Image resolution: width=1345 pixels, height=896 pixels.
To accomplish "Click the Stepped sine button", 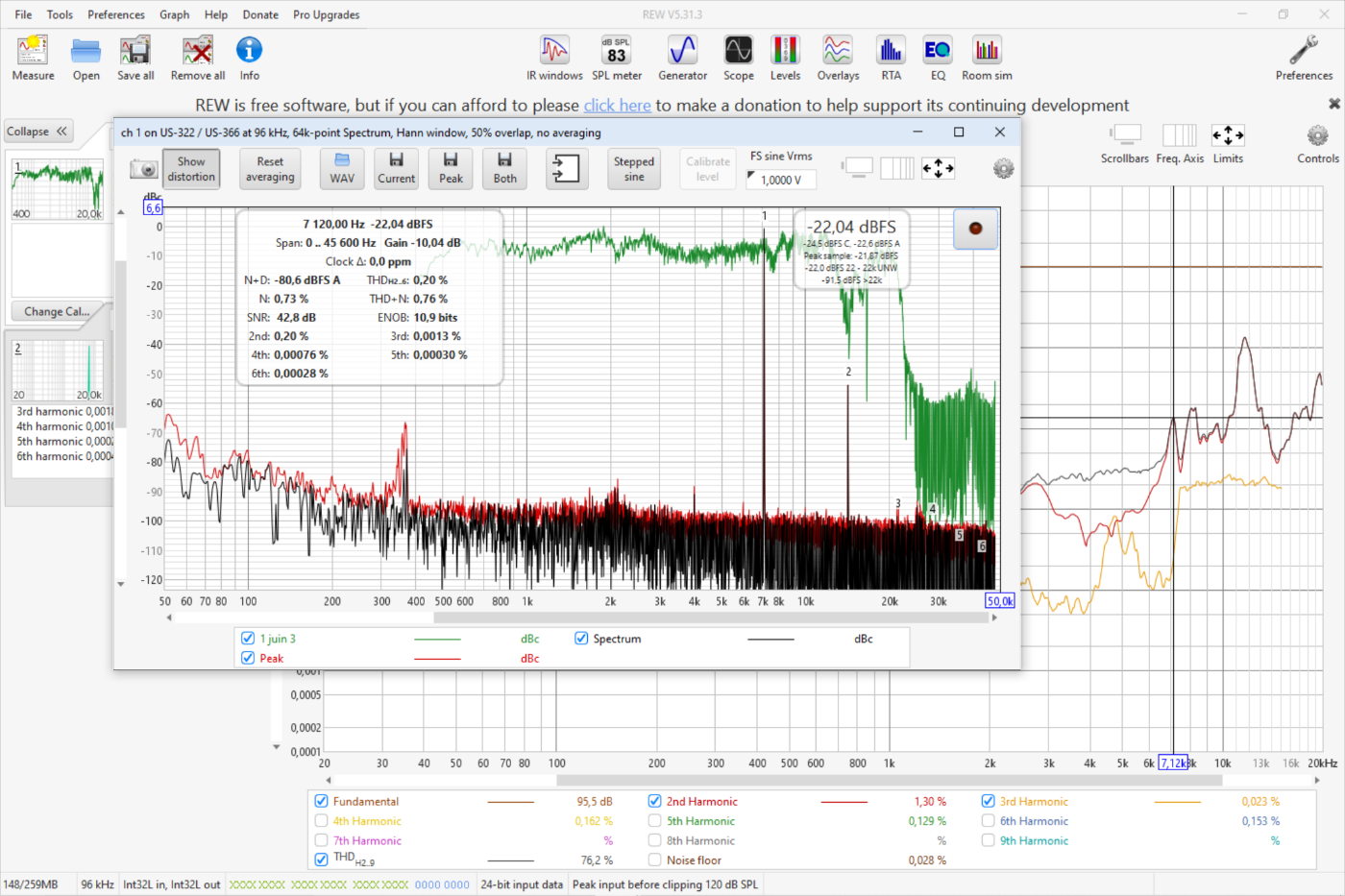I will coord(634,169).
